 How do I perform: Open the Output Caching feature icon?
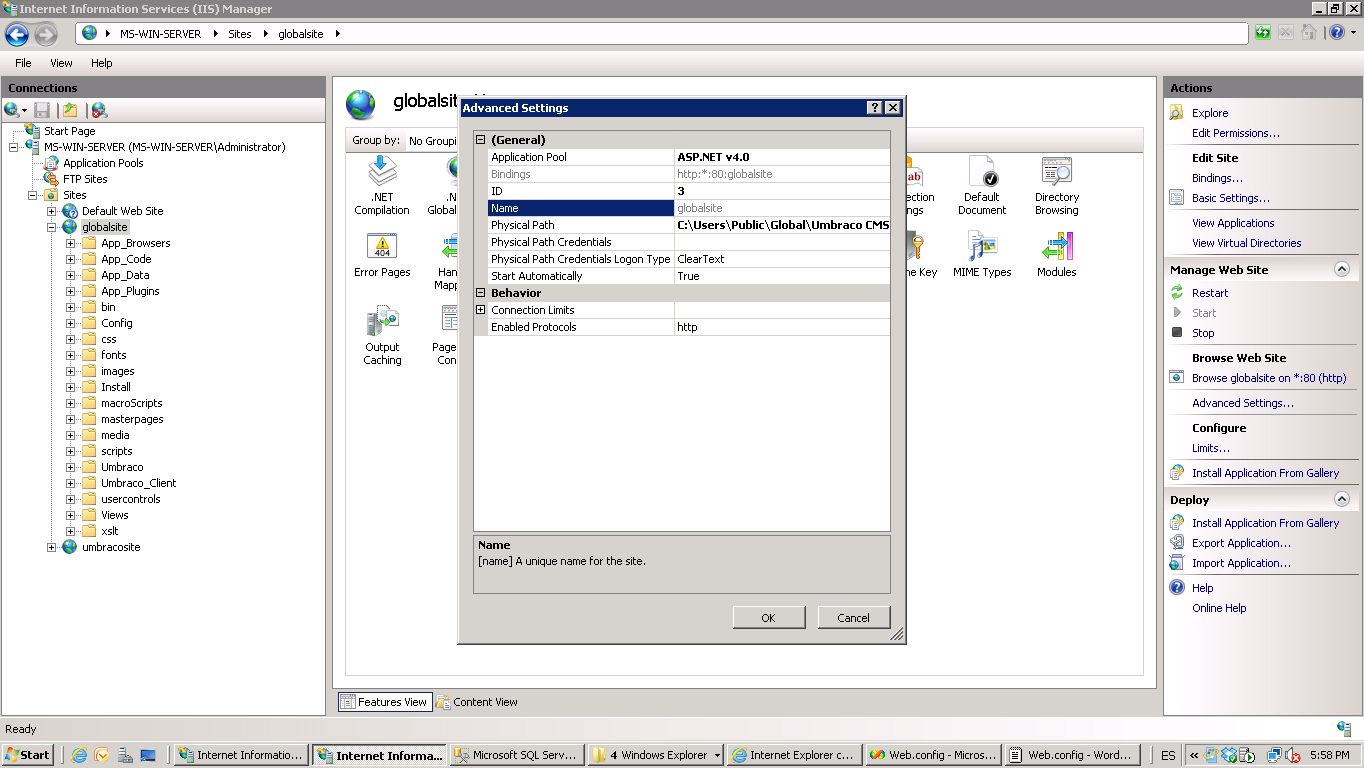[x=382, y=336]
